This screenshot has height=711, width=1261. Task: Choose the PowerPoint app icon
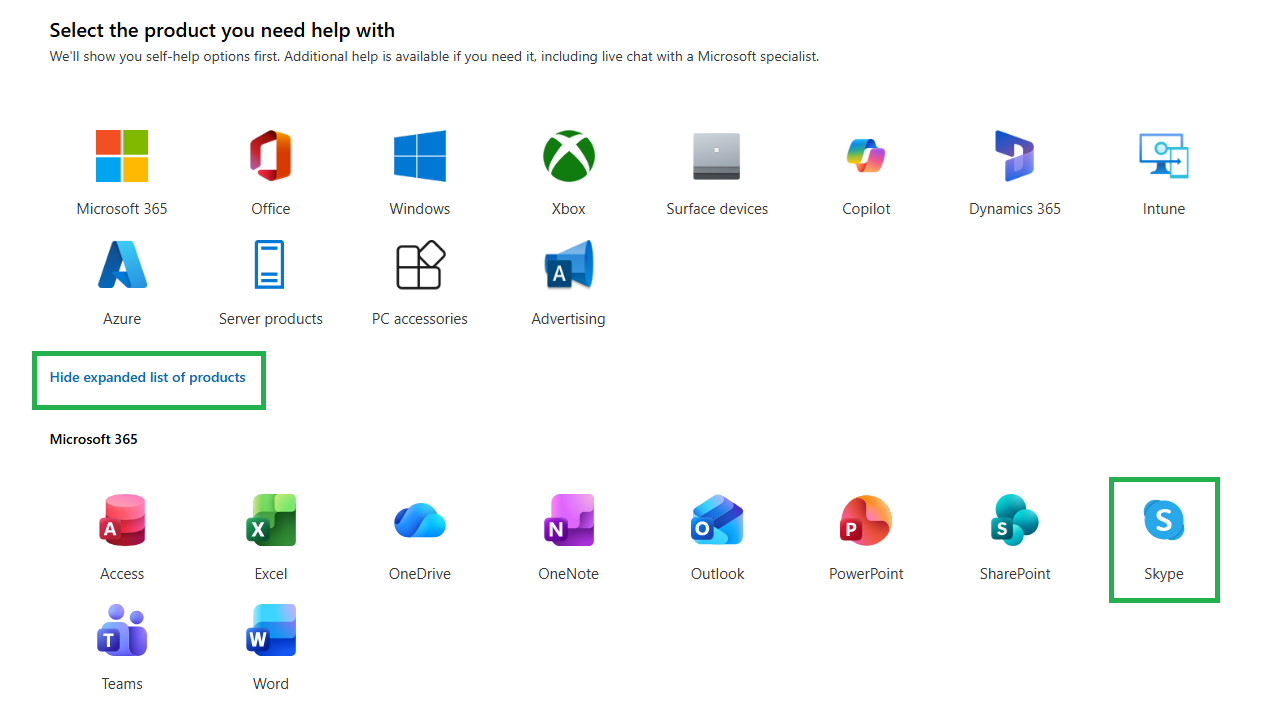[x=866, y=520]
